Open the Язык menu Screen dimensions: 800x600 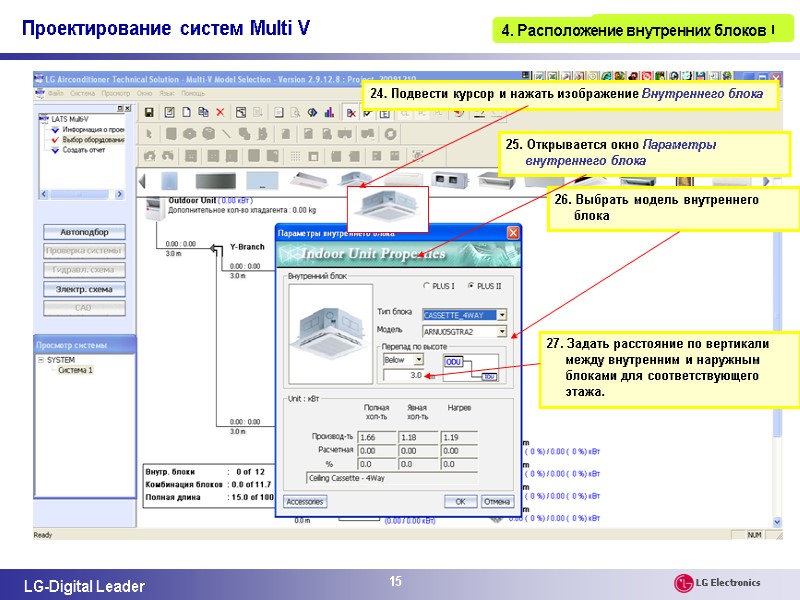click(167, 93)
